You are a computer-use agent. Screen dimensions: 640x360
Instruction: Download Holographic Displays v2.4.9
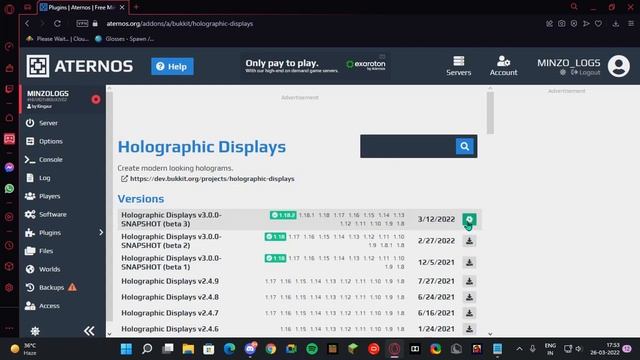click(x=469, y=281)
